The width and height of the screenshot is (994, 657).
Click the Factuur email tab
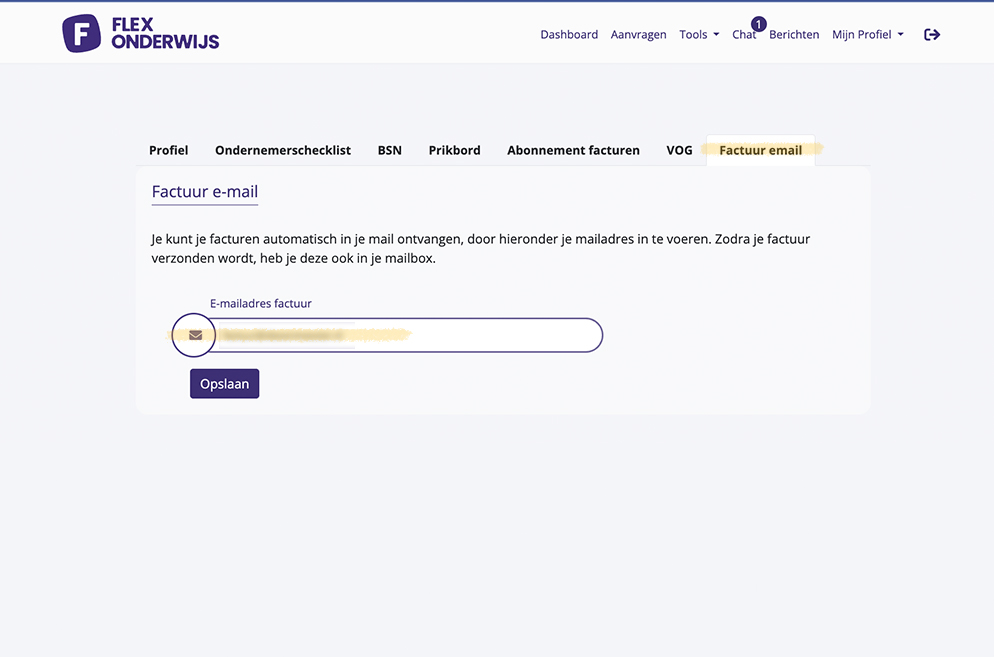[760, 150]
